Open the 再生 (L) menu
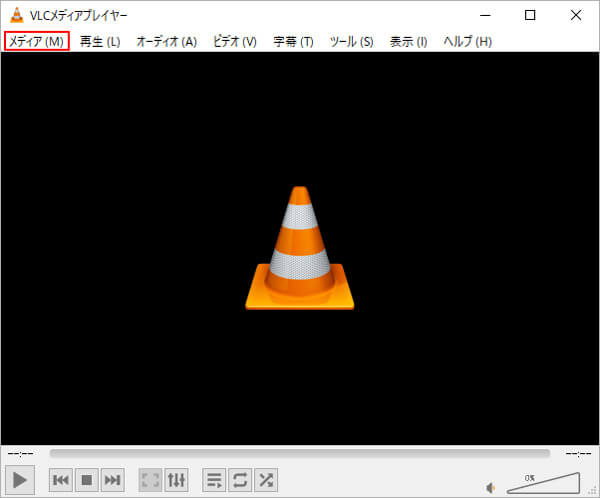 [100, 41]
